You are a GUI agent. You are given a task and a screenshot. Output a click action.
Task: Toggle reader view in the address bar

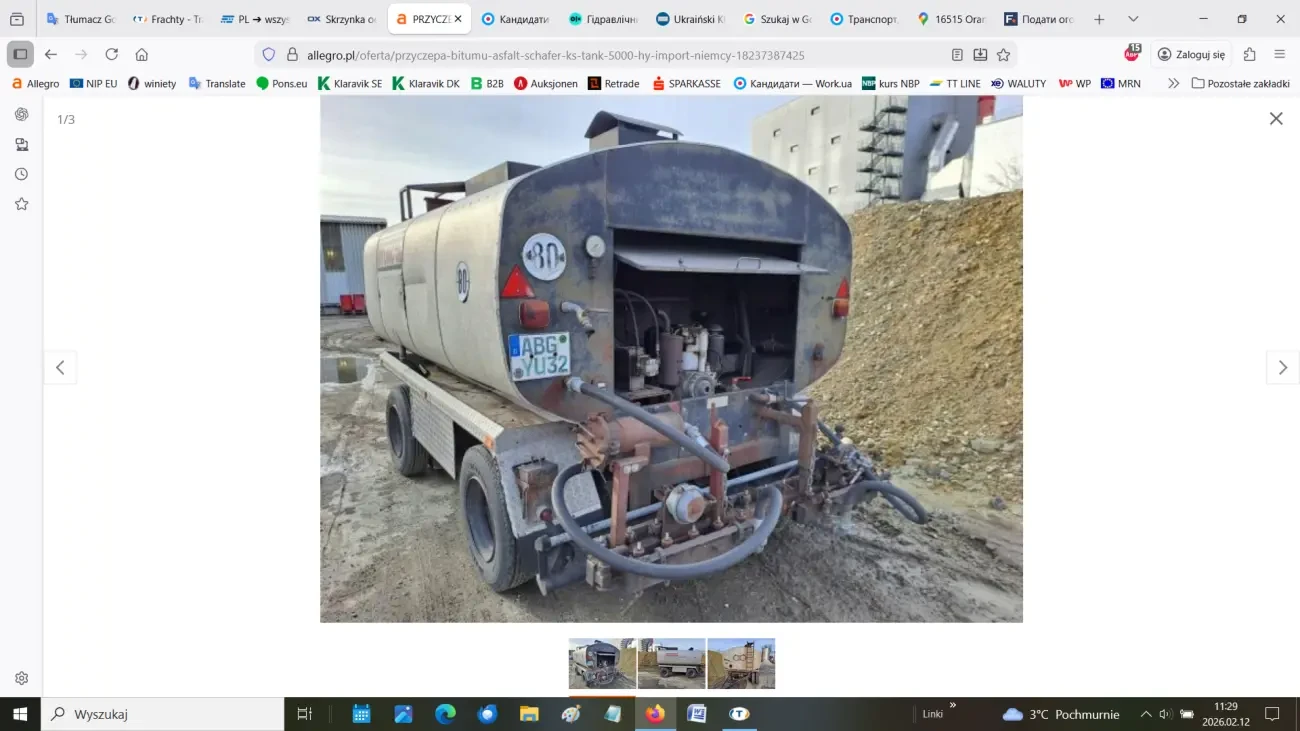(957, 55)
